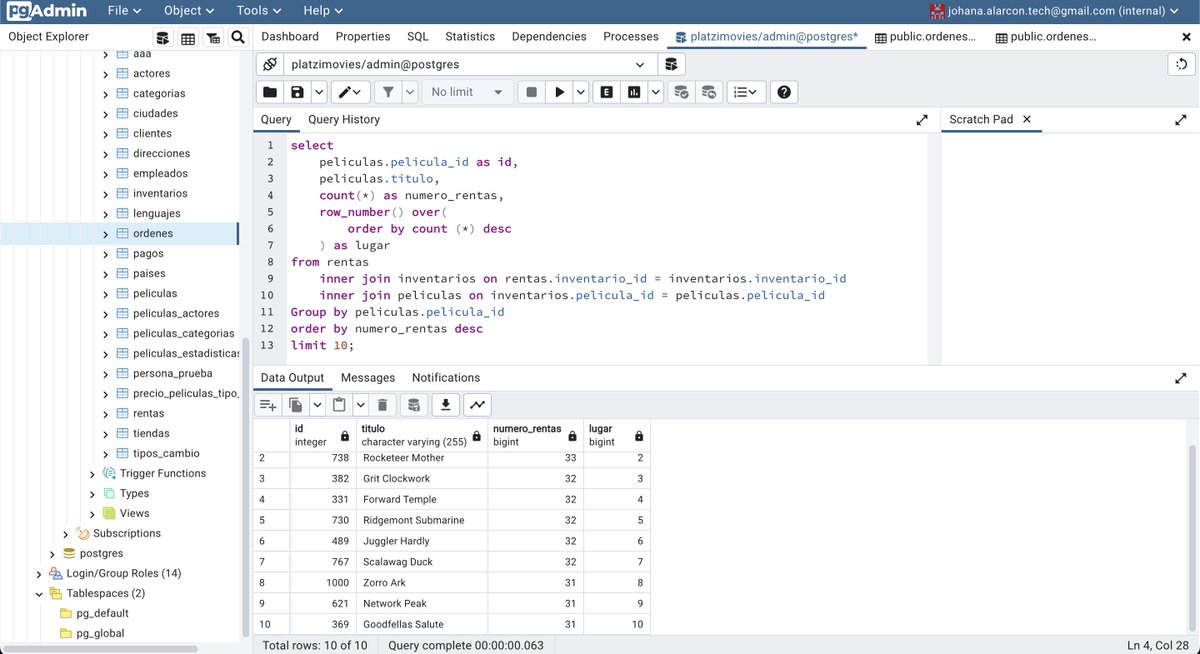Expand the Trigger Functions node
This screenshot has height=654, width=1200.
pyautogui.click(x=92, y=474)
